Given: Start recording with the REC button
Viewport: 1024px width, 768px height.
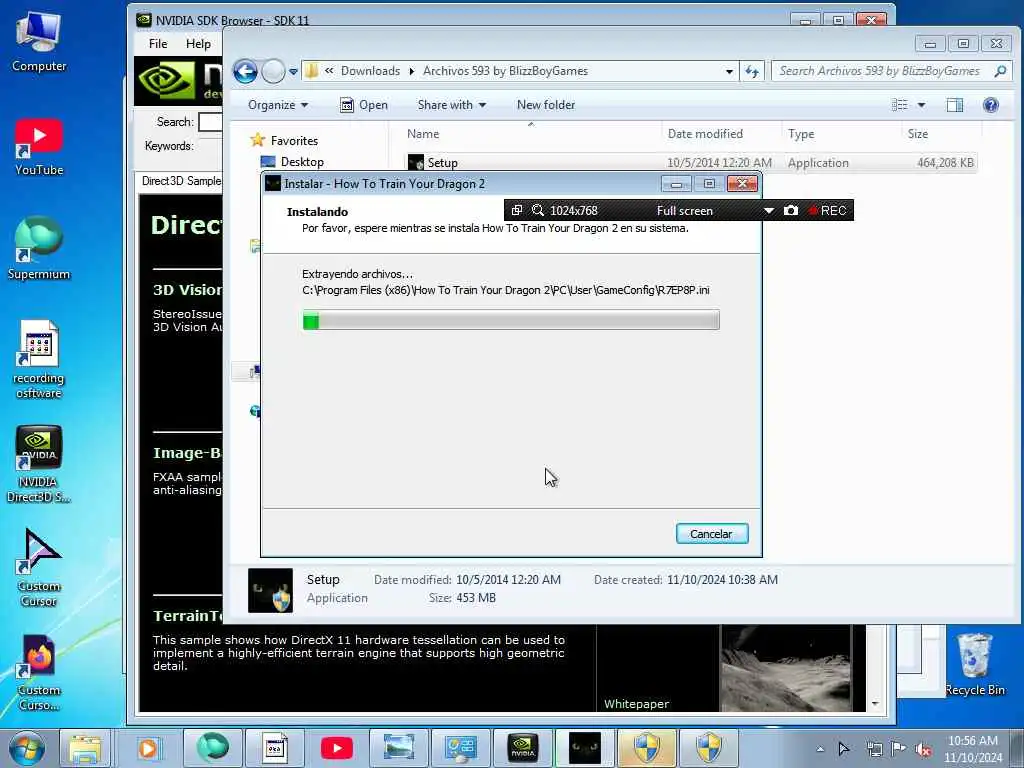Looking at the screenshot, I should 827,210.
